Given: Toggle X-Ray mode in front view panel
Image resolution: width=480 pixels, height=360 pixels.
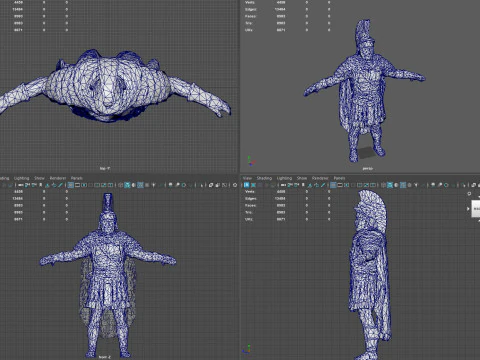Looking at the screenshot, I should [x=211, y=185].
